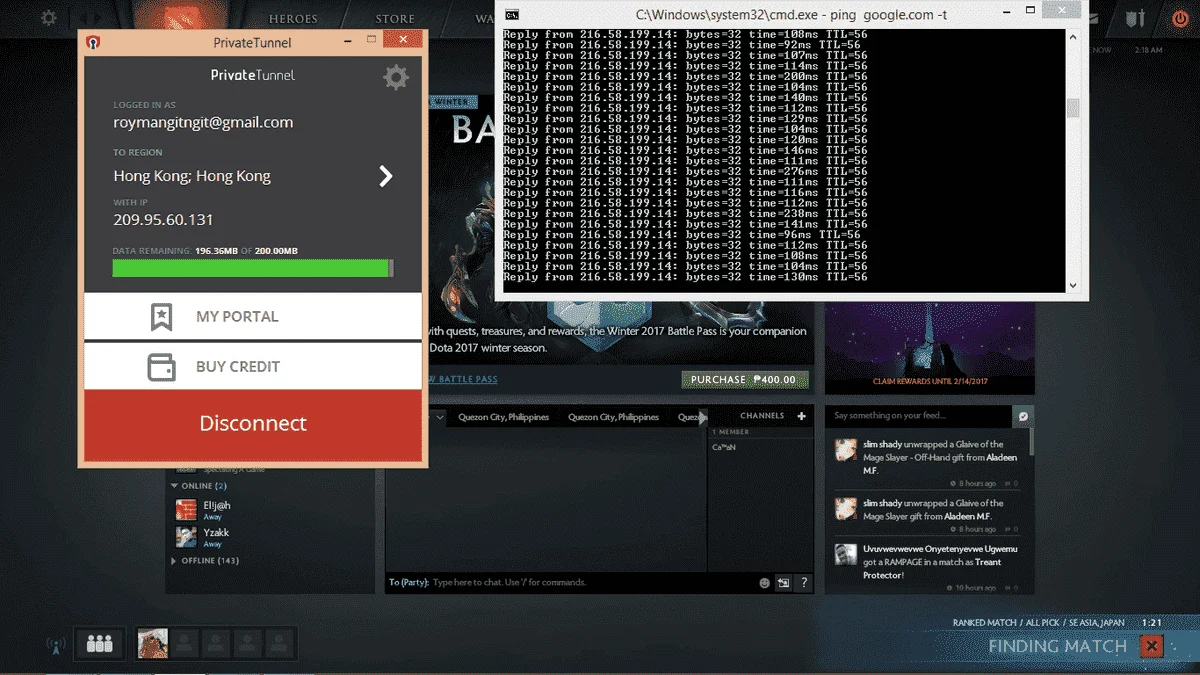This screenshot has height=675, width=1200.
Task: Expand the Hong Kong region selector arrow
Action: [x=386, y=177]
